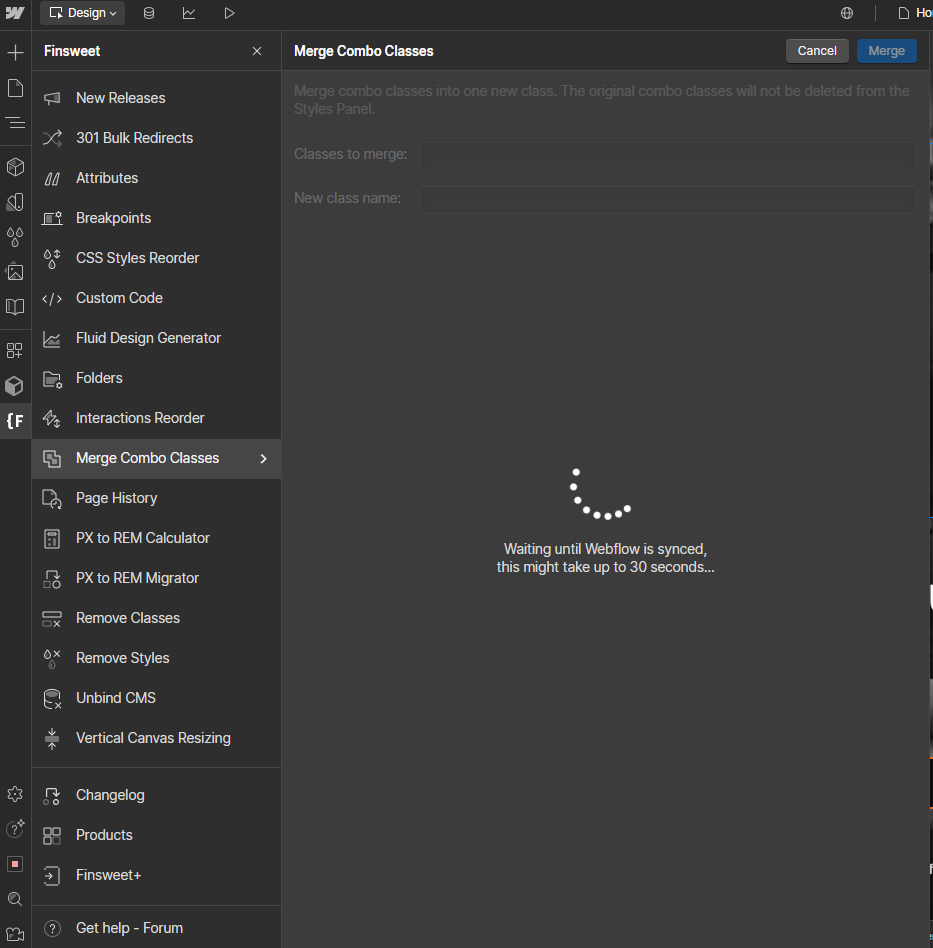This screenshot has width=933, height=948.
Task: Open the solid cube app icon
Action: [15, 386]
